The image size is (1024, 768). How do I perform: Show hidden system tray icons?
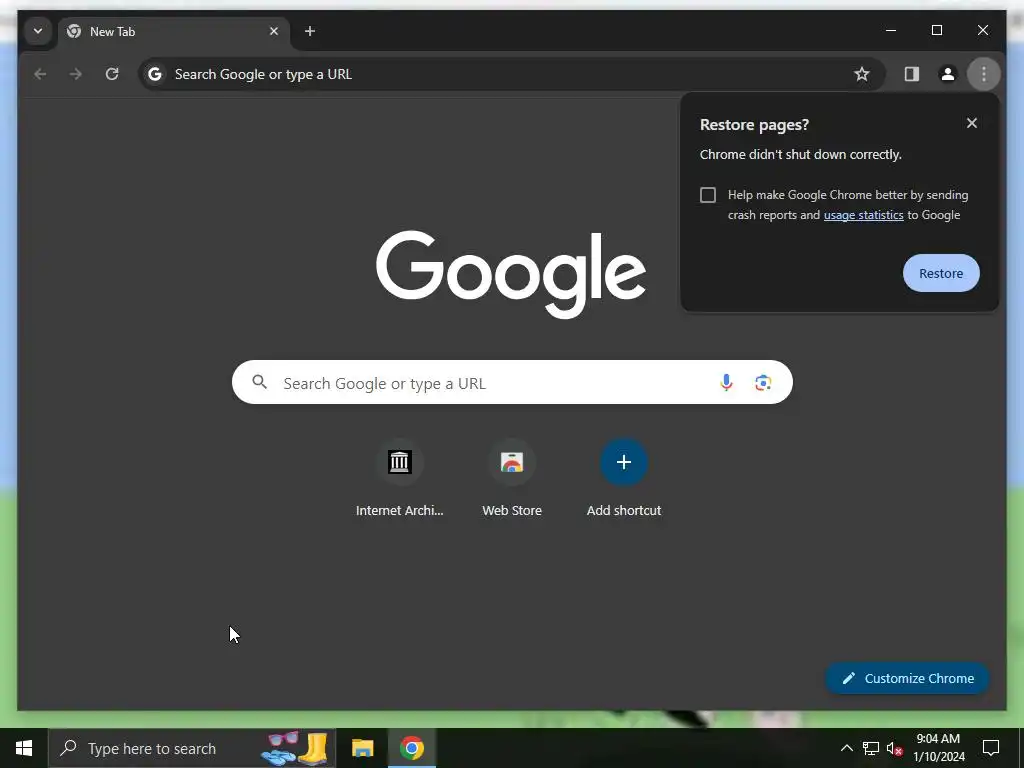(846, 748)
